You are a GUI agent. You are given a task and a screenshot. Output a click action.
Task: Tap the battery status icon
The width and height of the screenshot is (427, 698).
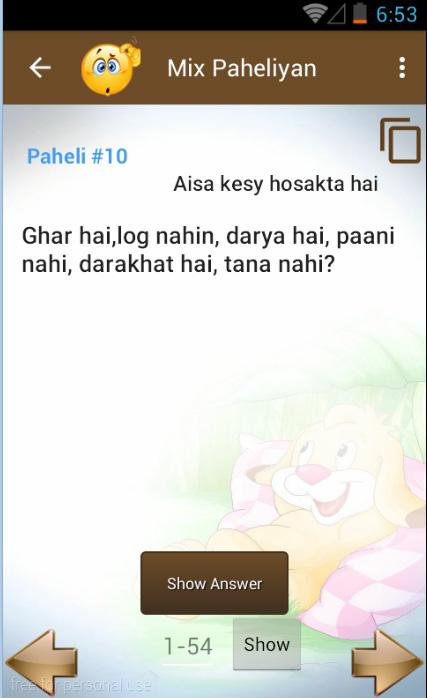360,13
